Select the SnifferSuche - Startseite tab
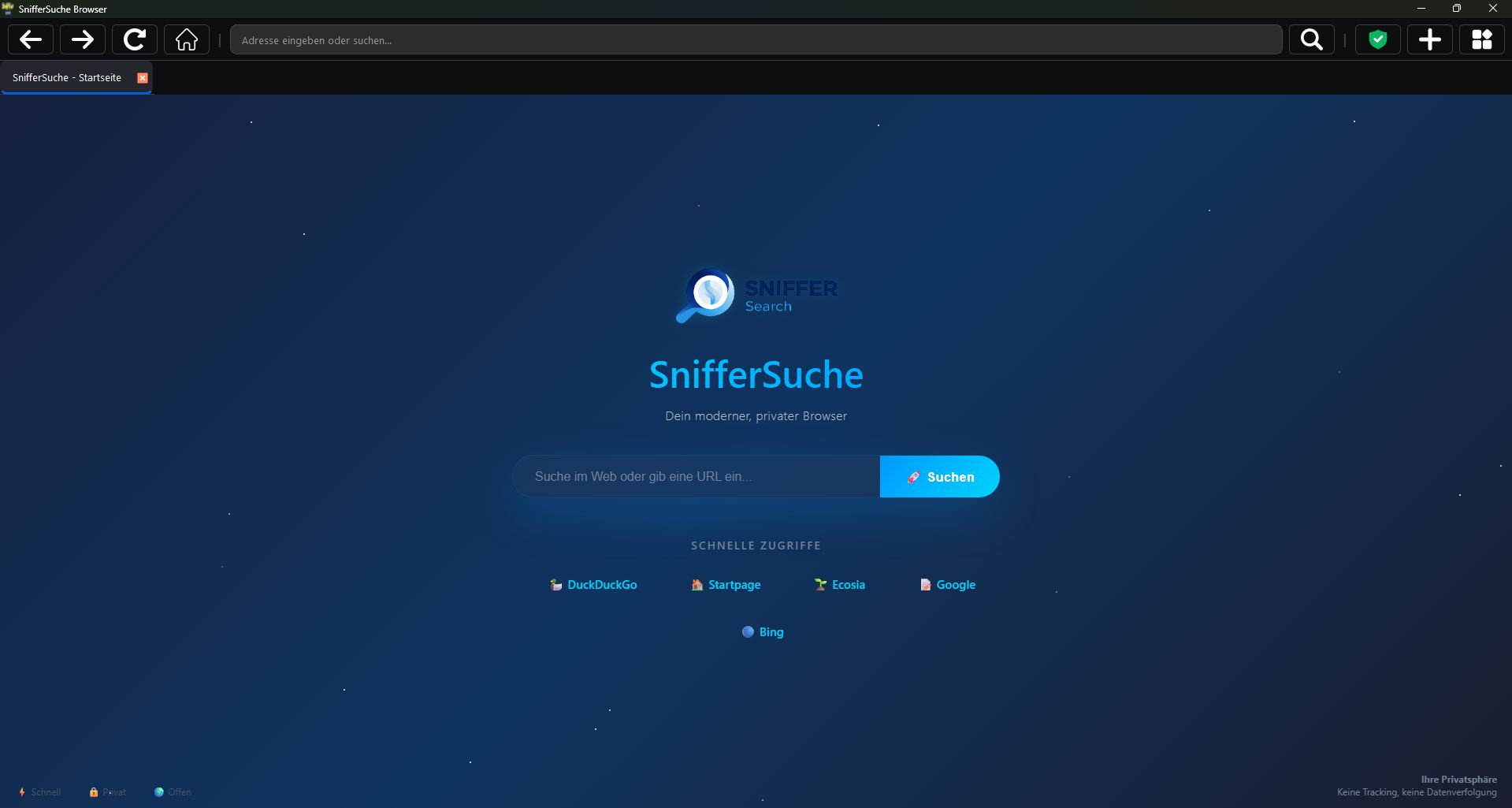 [67, 78]
